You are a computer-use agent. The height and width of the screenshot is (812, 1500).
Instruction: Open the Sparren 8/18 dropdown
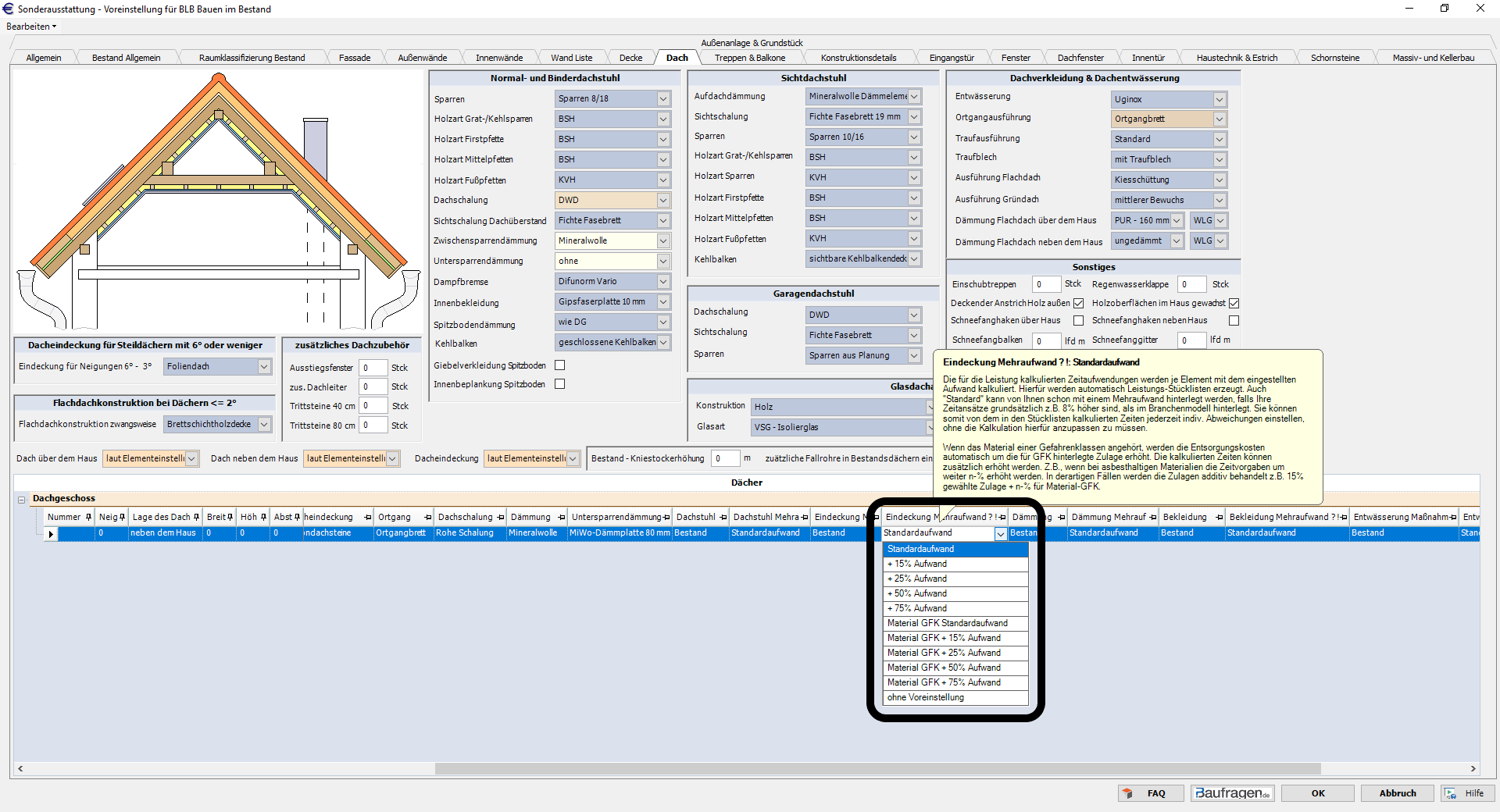(x=662, y=98)
